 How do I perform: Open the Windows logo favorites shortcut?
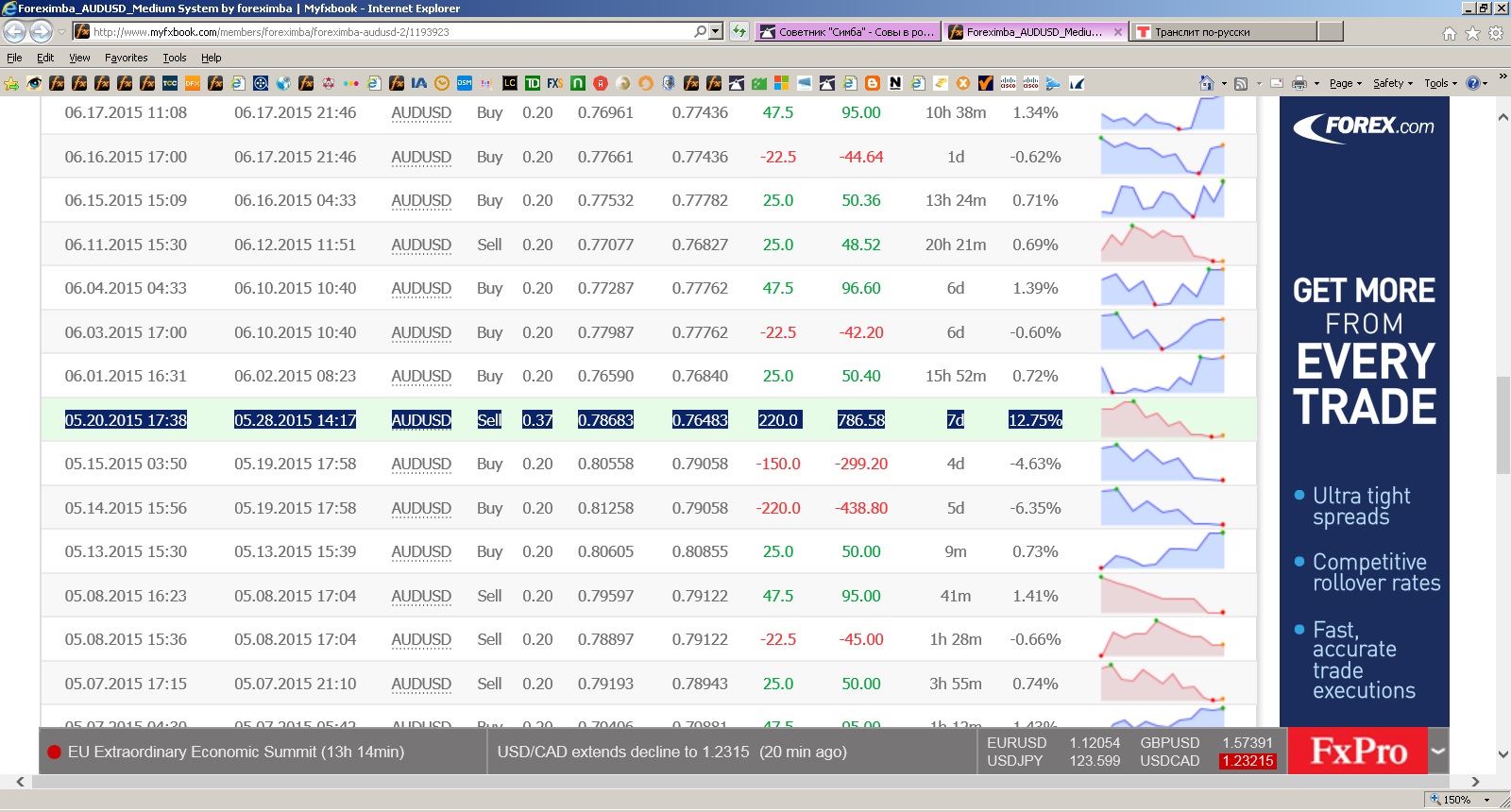781,83
